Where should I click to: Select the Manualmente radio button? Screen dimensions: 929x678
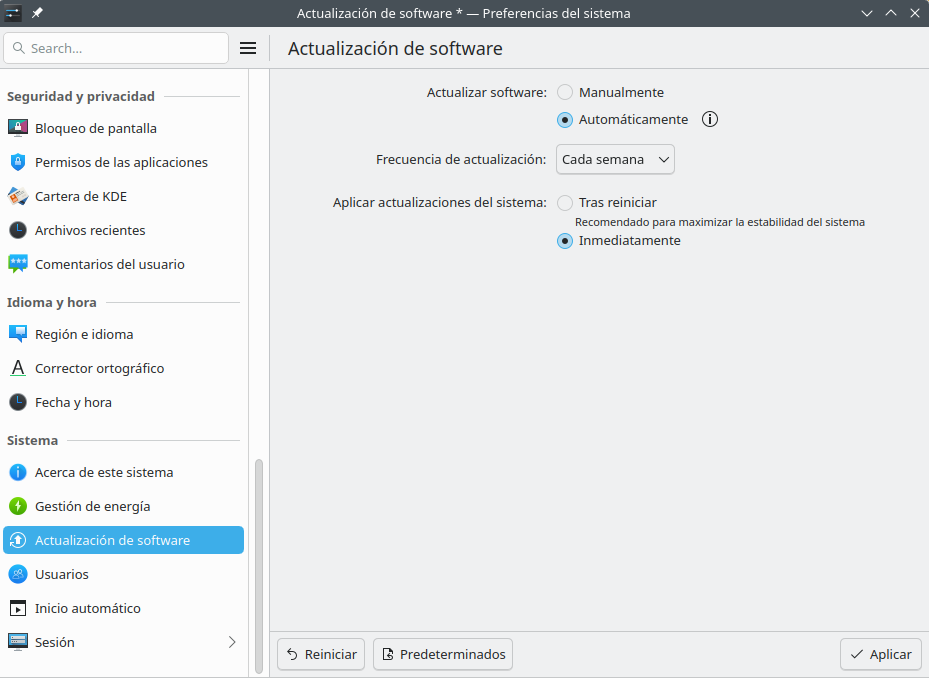(565, 92)
